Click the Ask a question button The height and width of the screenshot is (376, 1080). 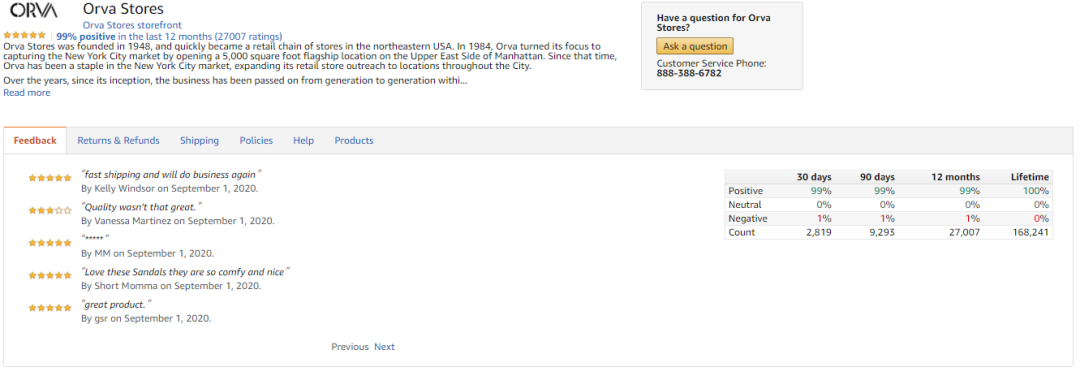click(x=695, y=46)
